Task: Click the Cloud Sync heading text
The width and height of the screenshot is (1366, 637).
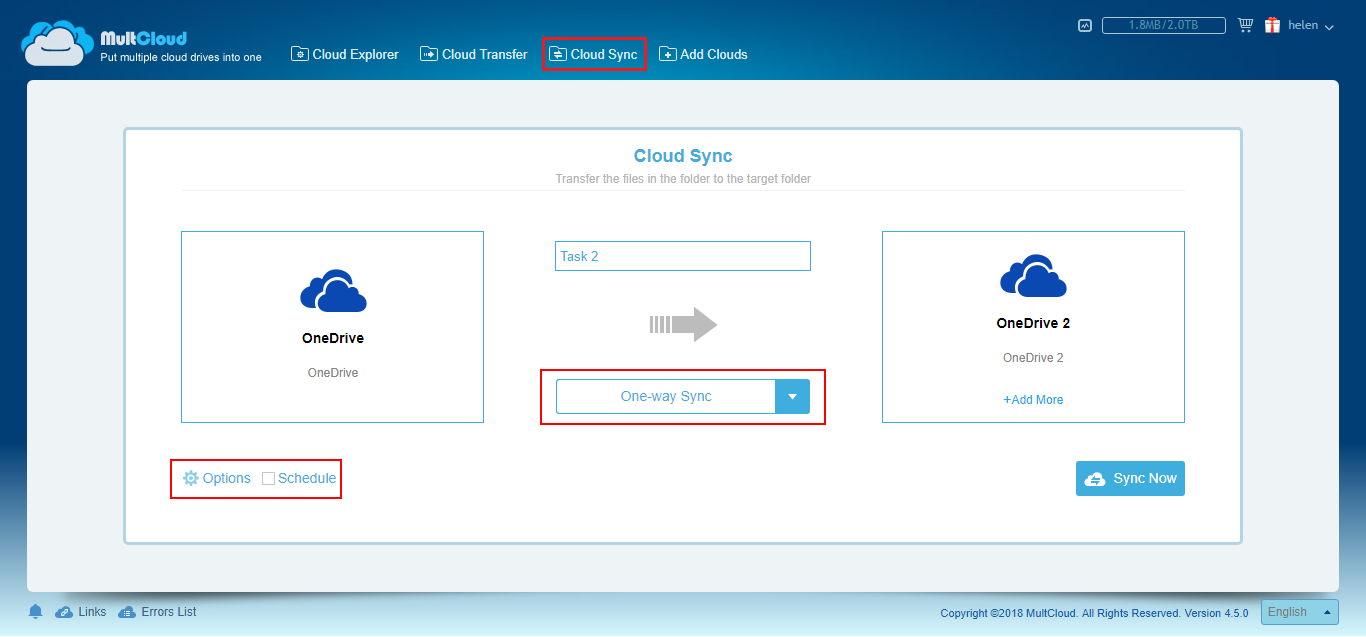Action: pos(683,156)
